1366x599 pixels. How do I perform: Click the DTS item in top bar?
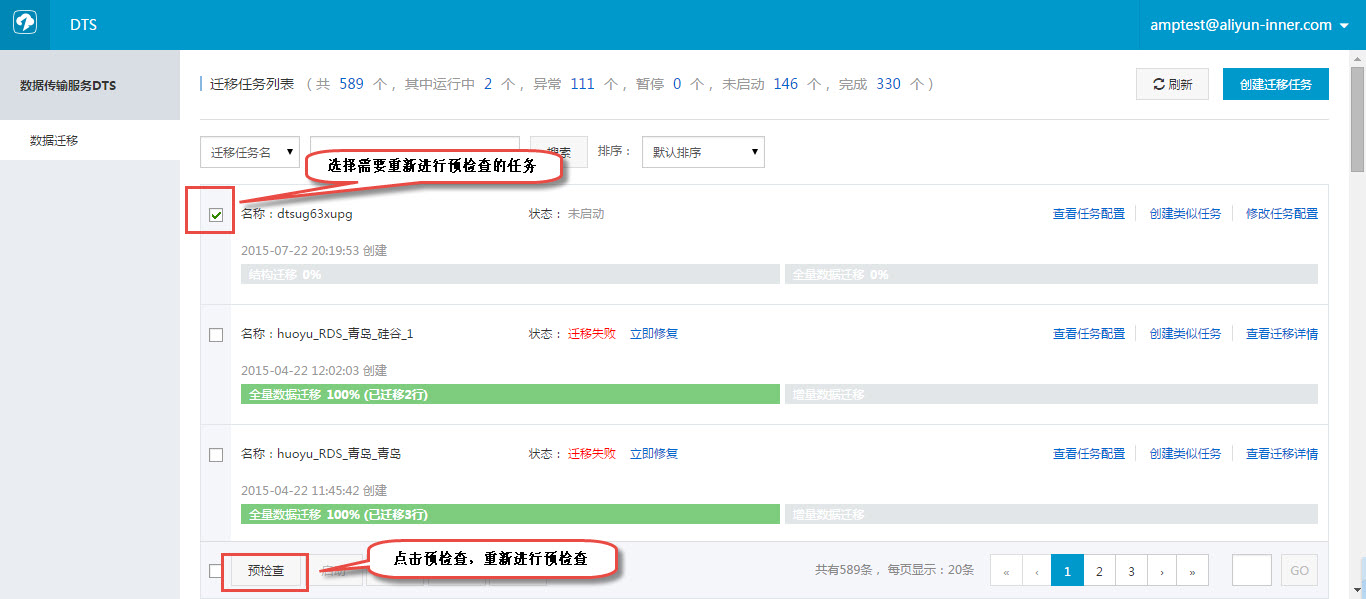[84, 25]
